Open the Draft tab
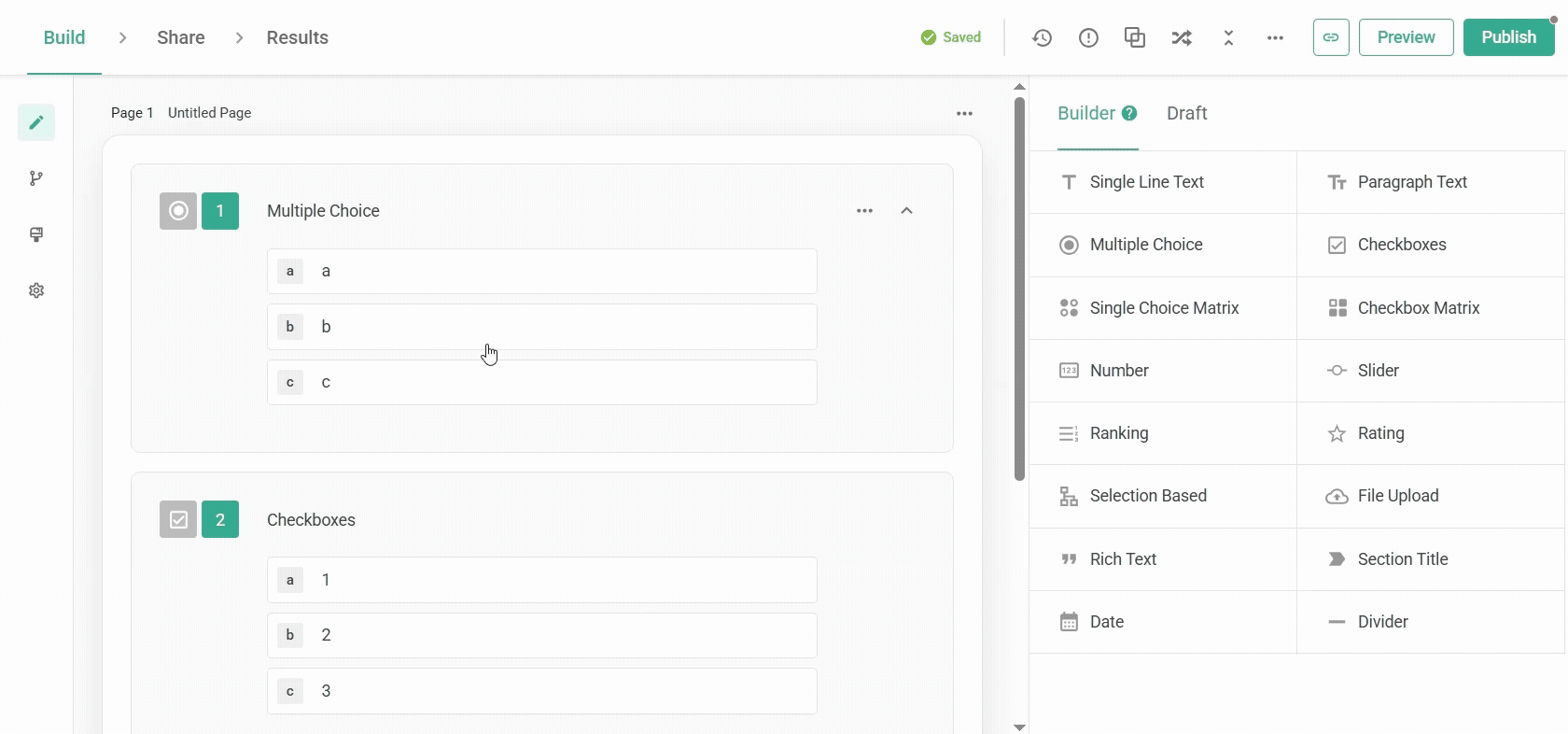 [x=1187, y=113]
